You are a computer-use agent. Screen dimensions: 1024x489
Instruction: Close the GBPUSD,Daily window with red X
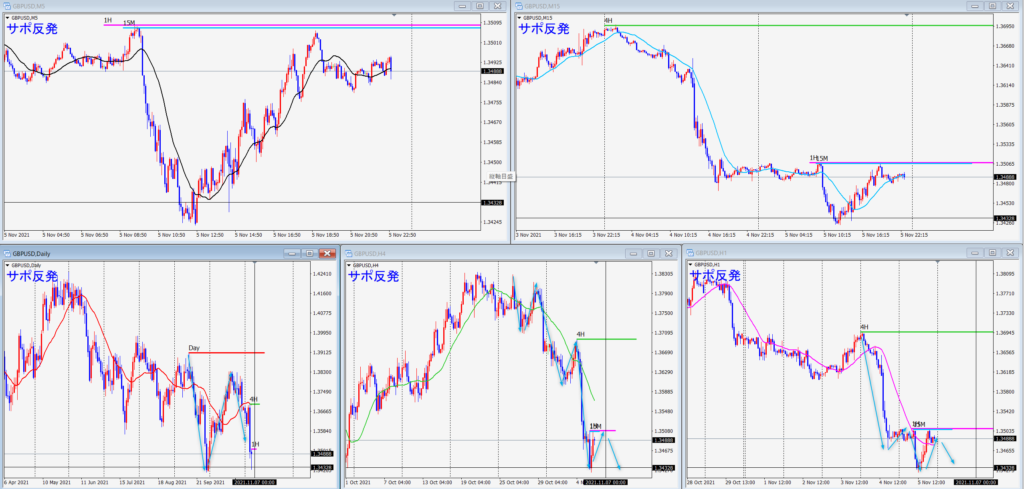(327, 253)
